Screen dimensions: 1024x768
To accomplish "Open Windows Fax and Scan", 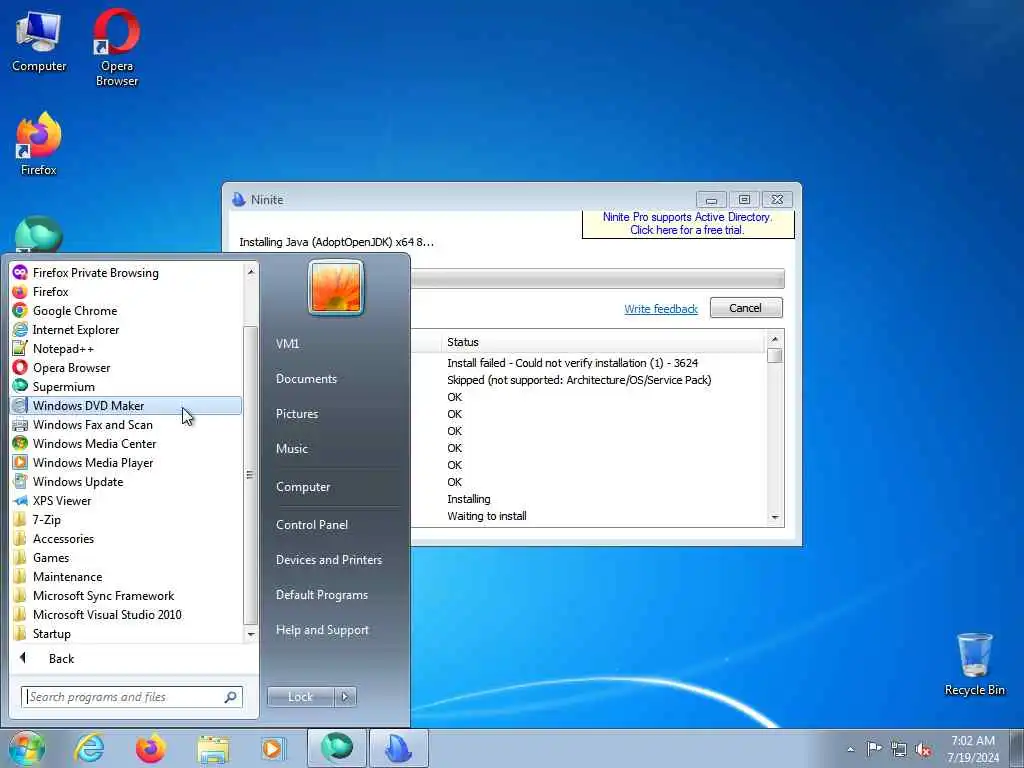I will coord(126,424).
